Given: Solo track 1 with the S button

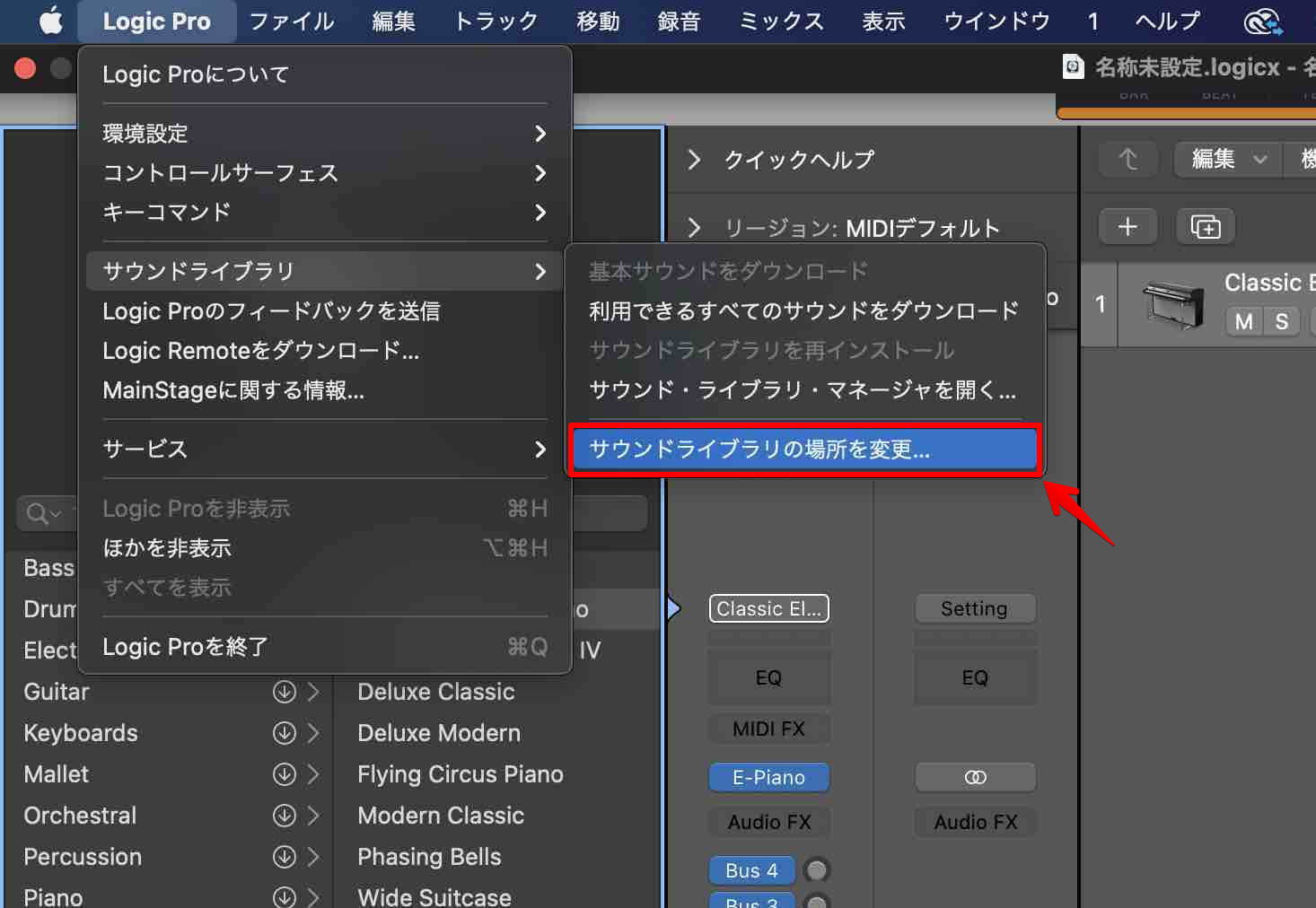Looking at the screenshot, I should [x=1281, y=321].
